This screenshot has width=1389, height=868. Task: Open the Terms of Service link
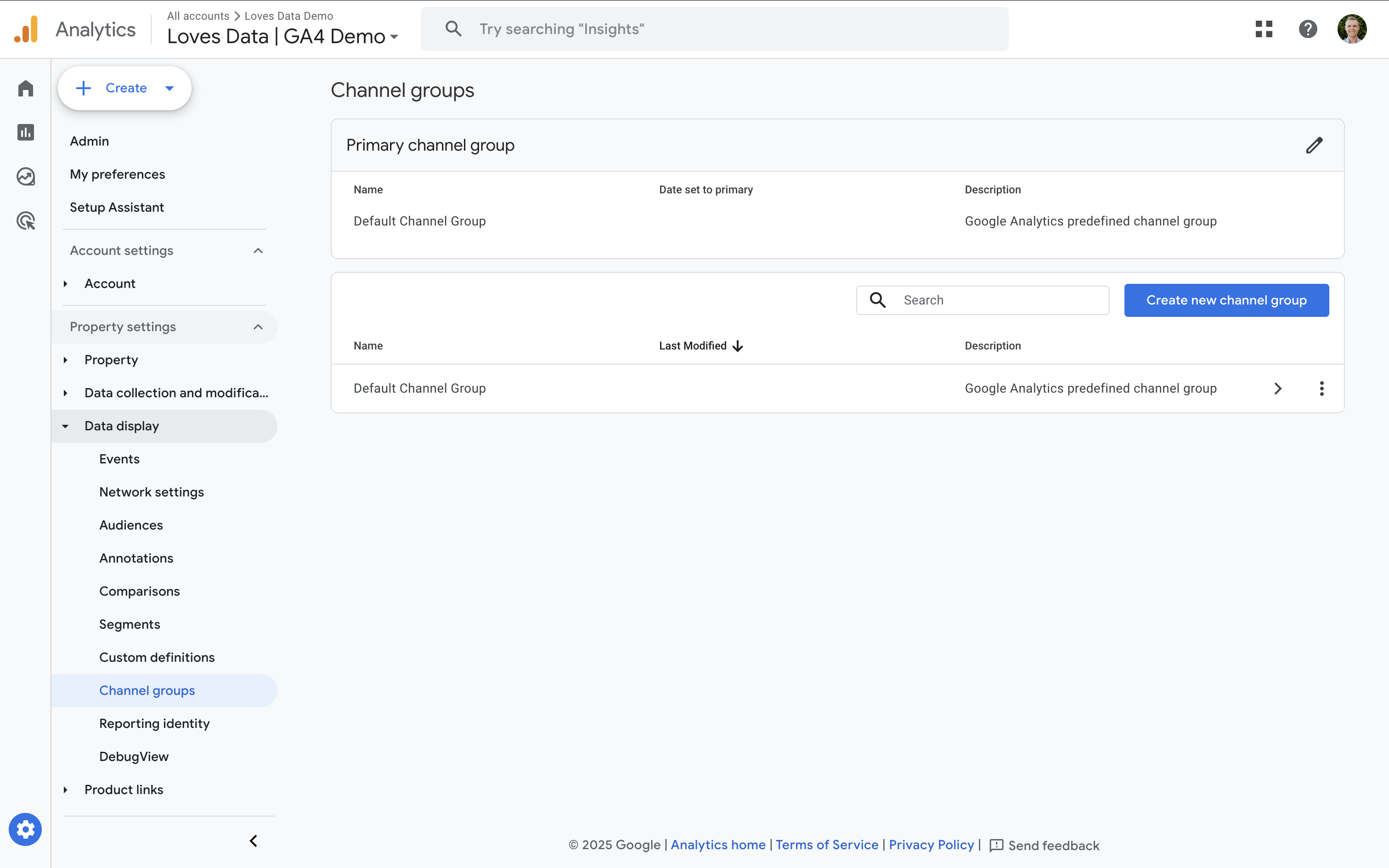pyautogui.click(x=827, y=845)
